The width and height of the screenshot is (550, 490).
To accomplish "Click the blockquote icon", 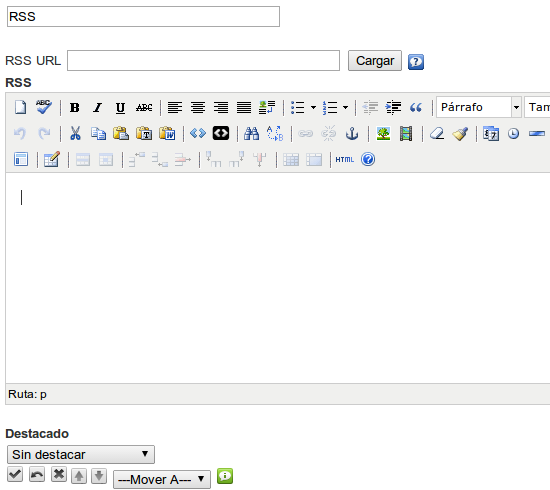I will click(416, 107).
